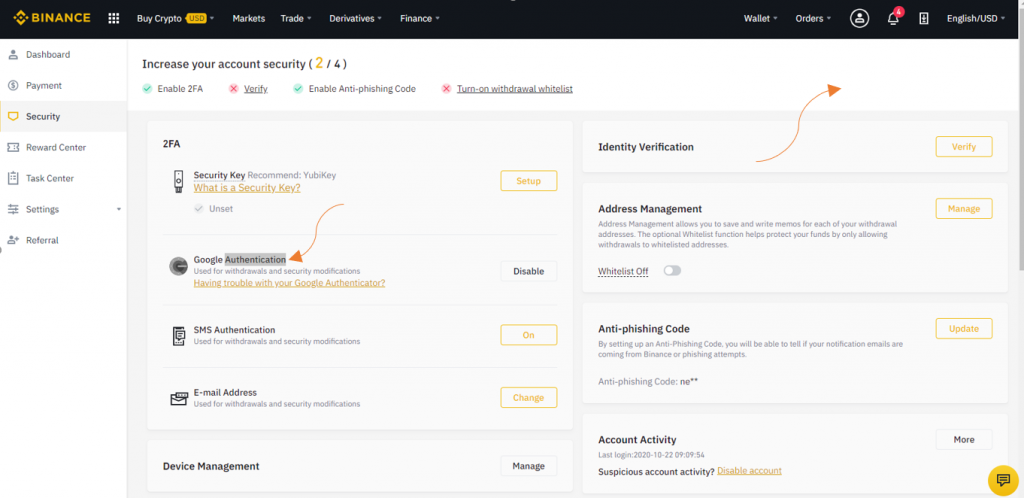1024x498 pixels.
Task: Click Manage button for Address Management
Action: click(964, 209)
